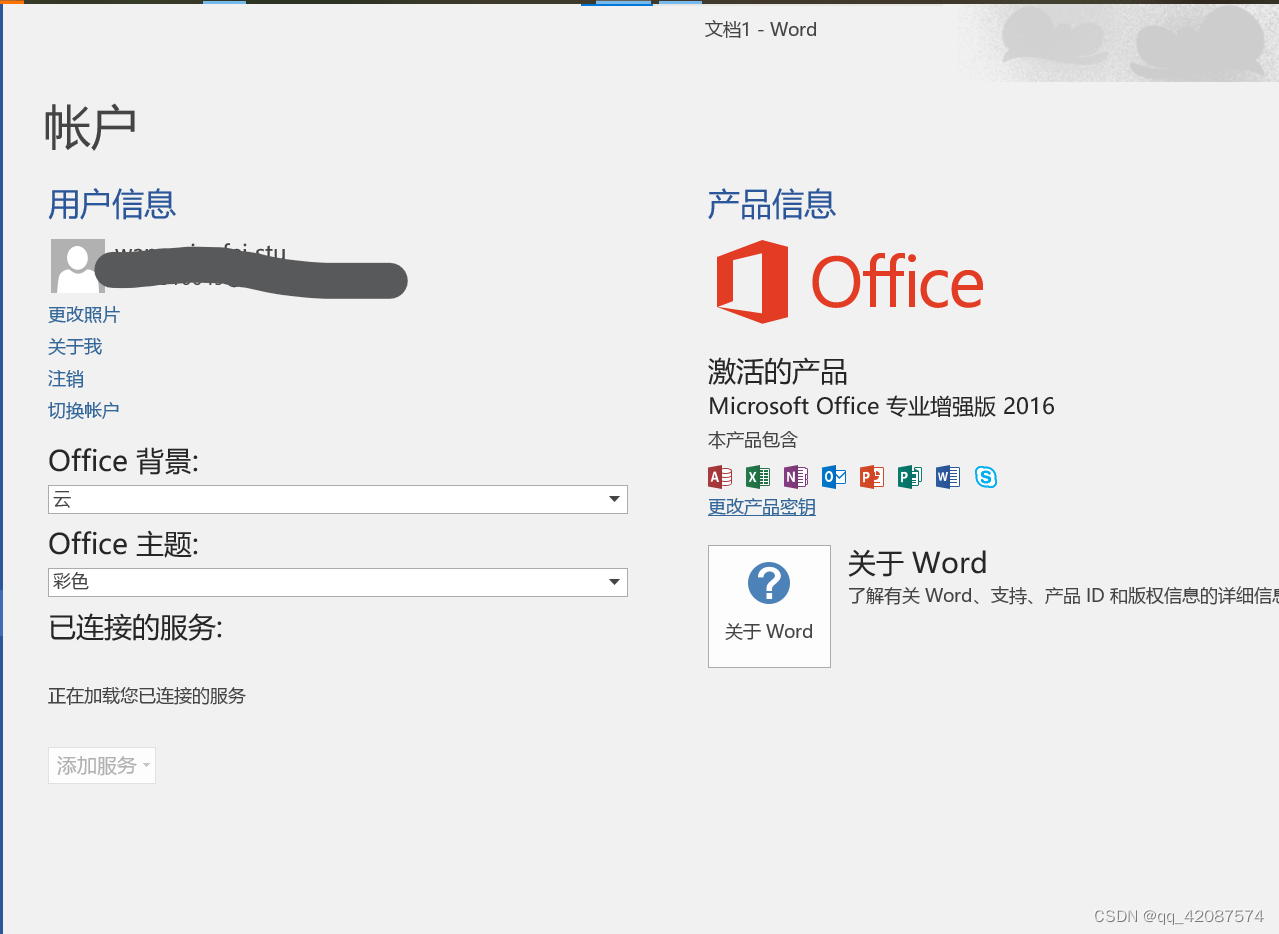Open the 关于 Word button
Screen dimensions: 1279x934
coord(769,606)
